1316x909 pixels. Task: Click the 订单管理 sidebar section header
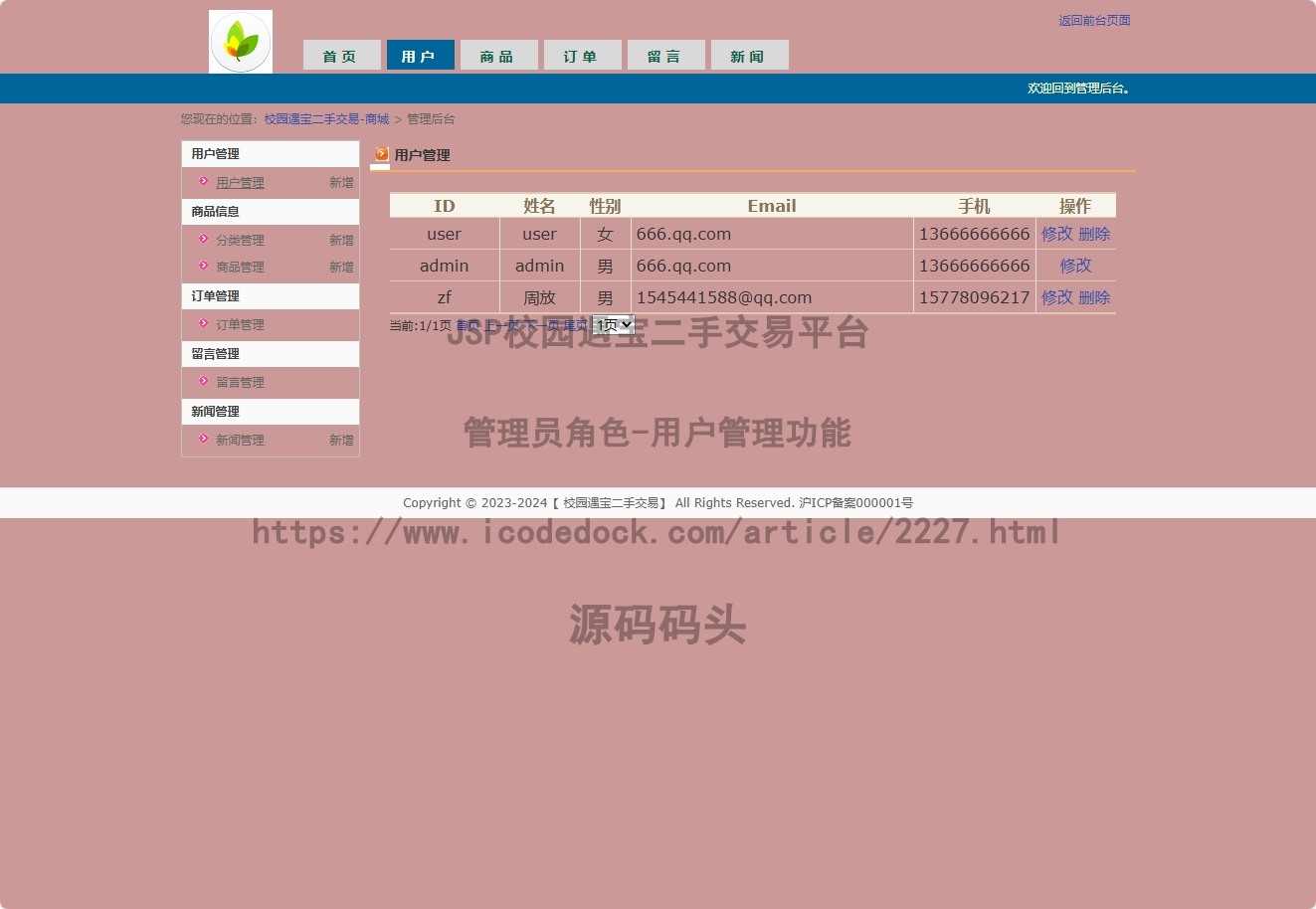[271, 296]
